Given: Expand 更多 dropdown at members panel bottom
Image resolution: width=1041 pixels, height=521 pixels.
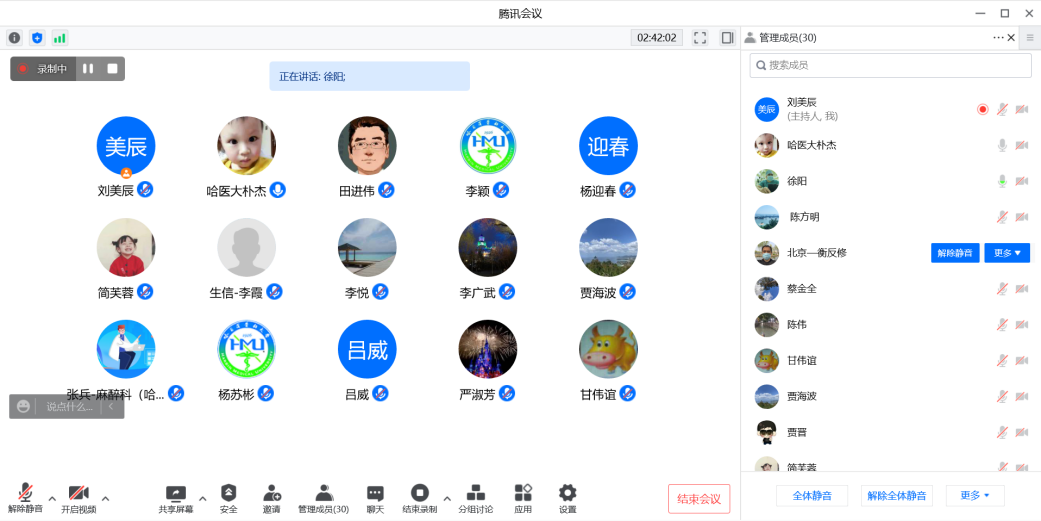Looking at the screenshot, I should [x=975, y=496].
